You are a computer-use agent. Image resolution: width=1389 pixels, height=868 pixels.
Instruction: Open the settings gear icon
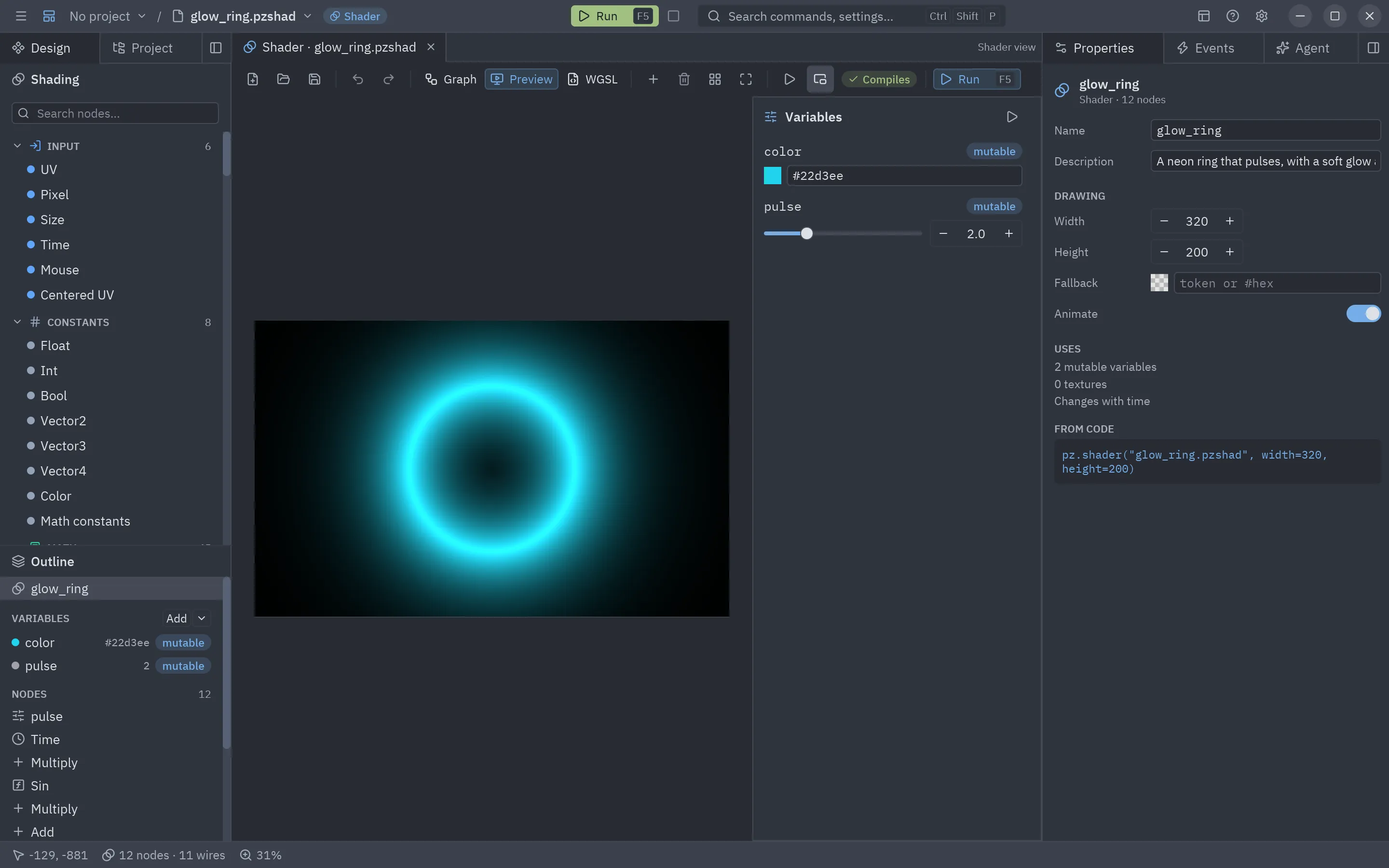(x=1261, y=16)
